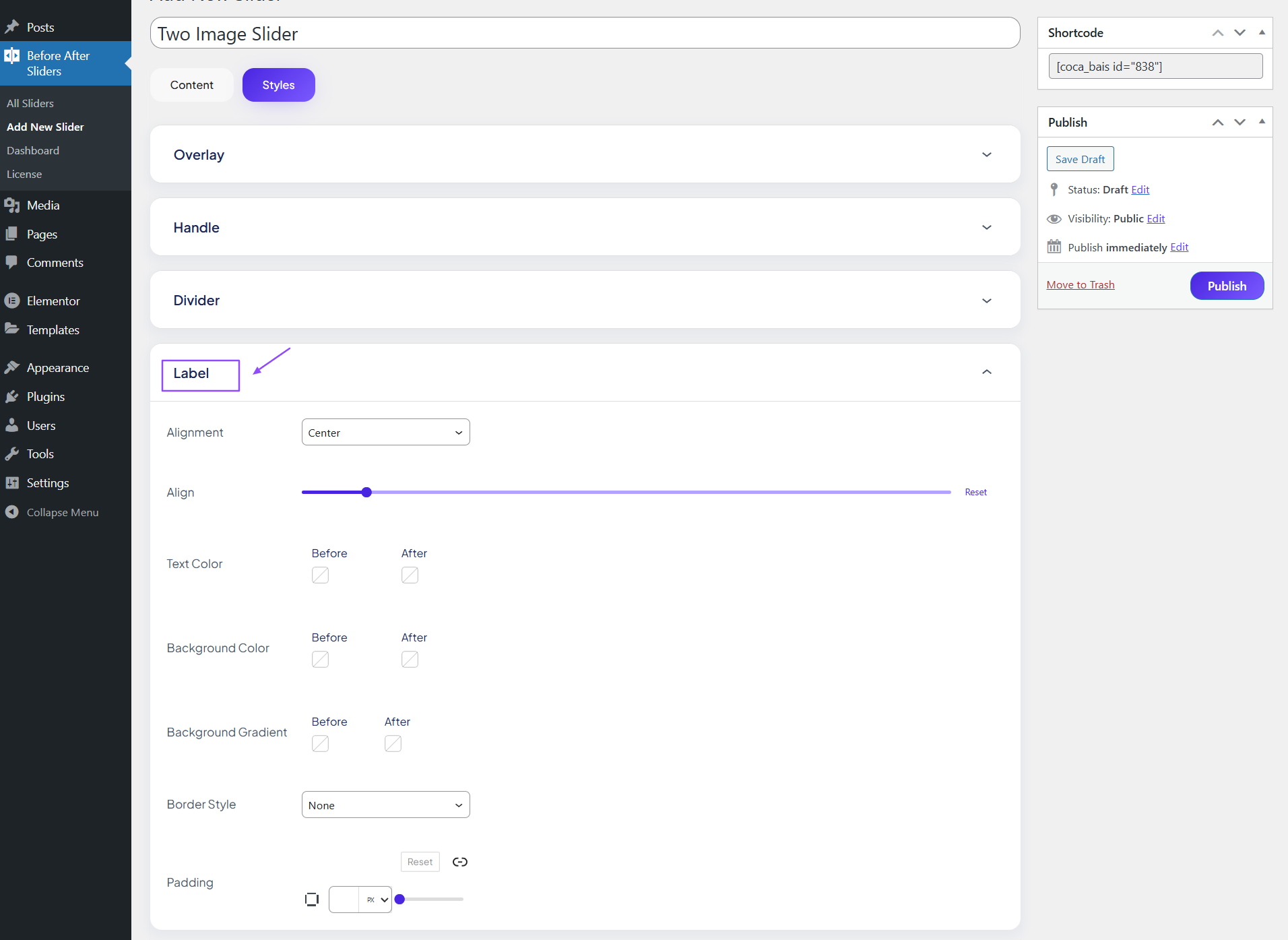The height and width of the screenshot is (940, 1288).
Task: Click the Align slider handle
Action: pyautogui.click(x=366, y=492)
